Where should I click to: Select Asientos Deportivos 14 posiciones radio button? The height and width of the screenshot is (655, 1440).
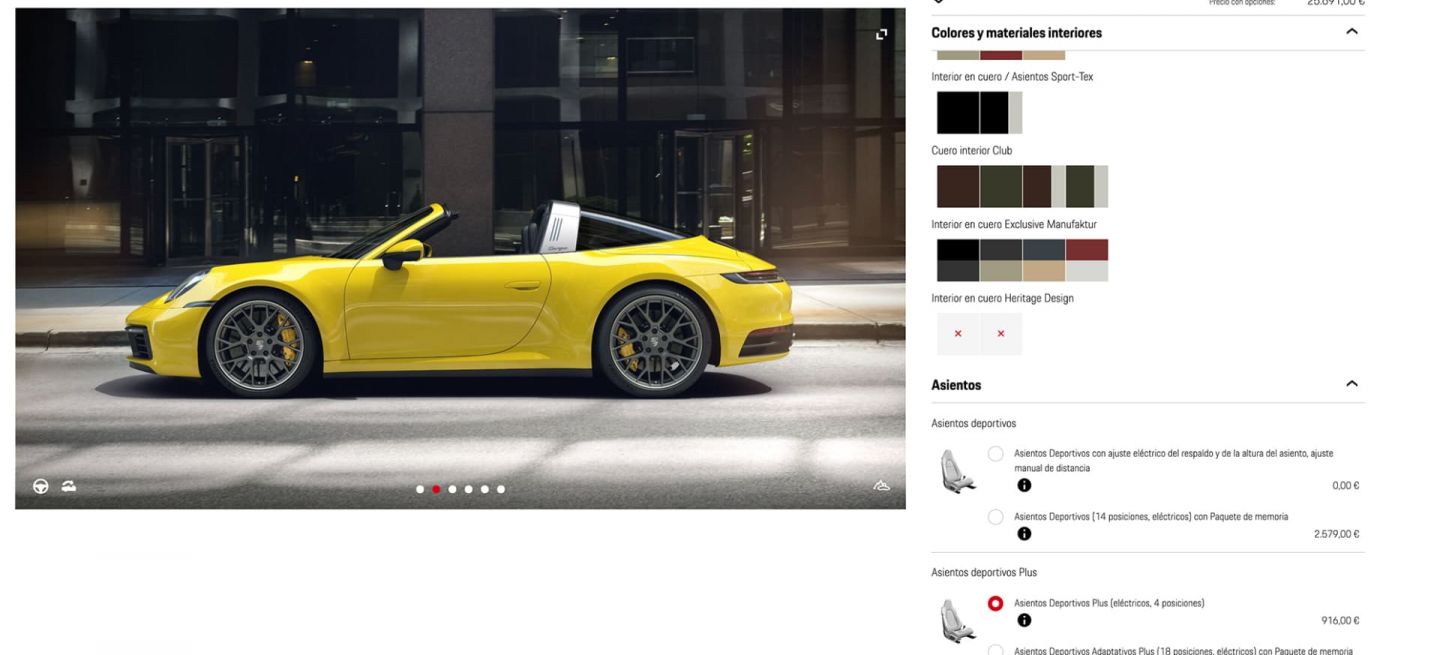click(x=995, y=517)
